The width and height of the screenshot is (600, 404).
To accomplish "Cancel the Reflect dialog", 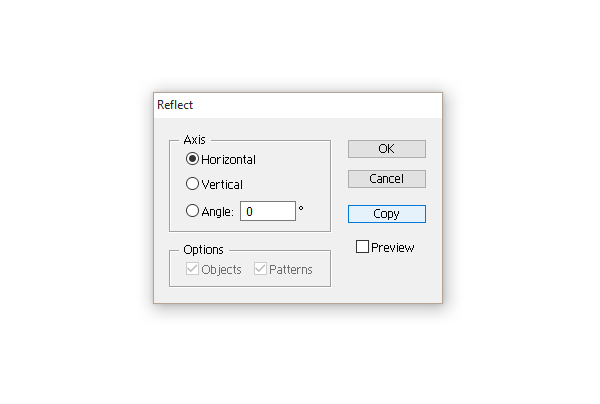I will coord(386,179).
